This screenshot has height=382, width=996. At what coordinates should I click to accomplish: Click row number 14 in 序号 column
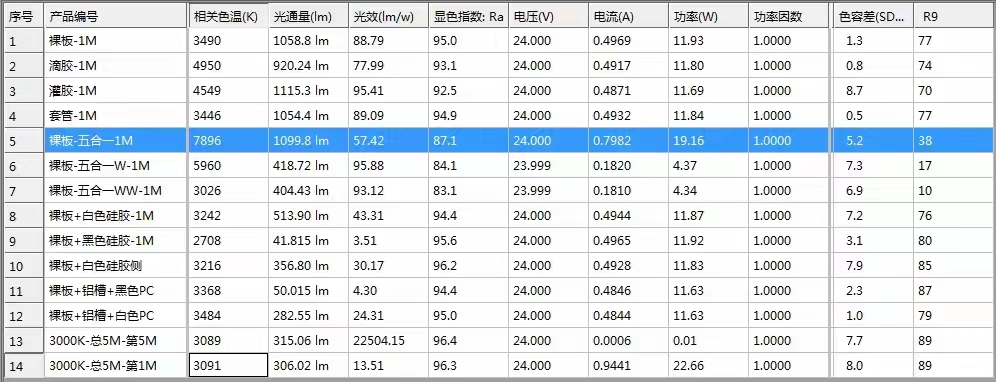(x=24, y=365)
